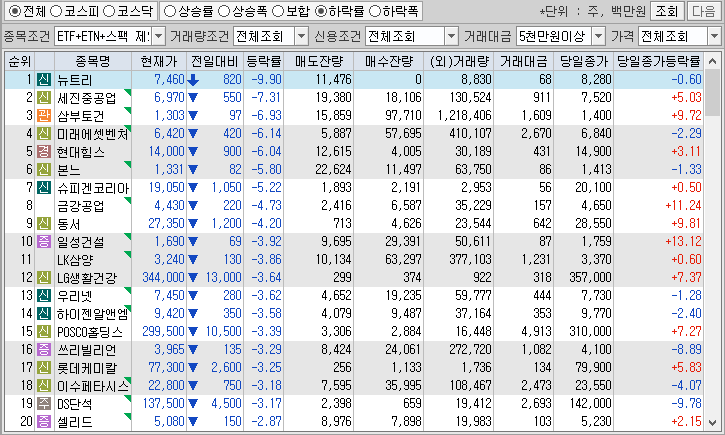
Task: Click the 신 badge icon for 슈피겐코리아
Action: pyautogui.click(x=44, y=188)
